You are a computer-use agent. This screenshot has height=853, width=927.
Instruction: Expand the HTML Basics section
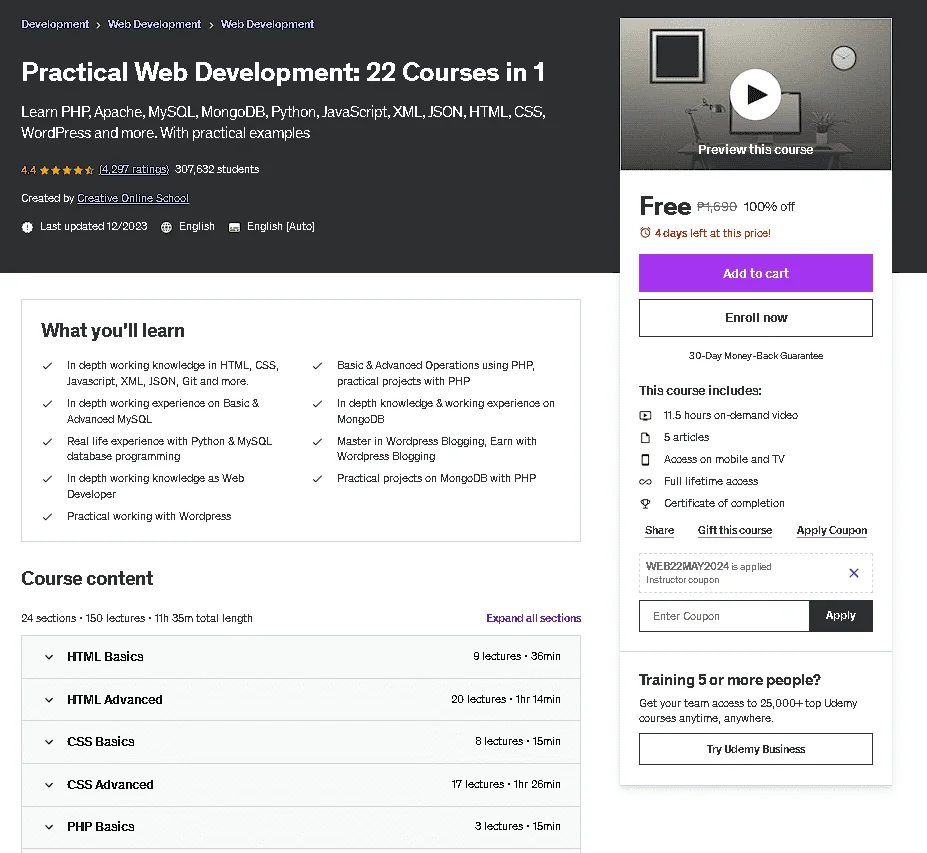[301, 657]
